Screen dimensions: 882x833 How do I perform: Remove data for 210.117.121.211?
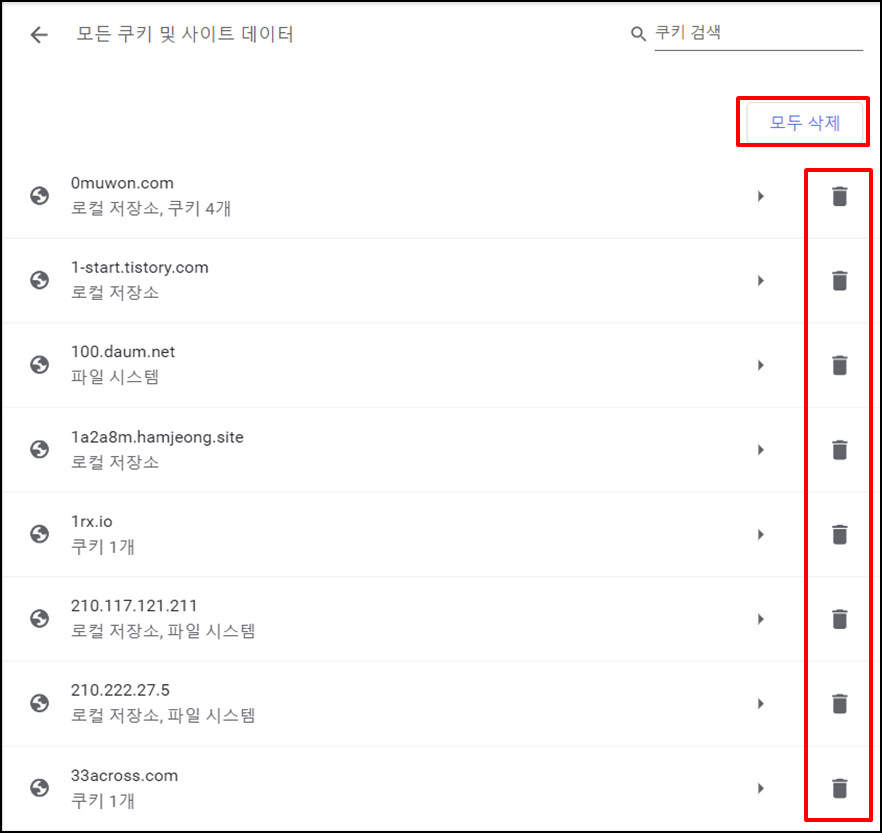click(x=839, y=618)
